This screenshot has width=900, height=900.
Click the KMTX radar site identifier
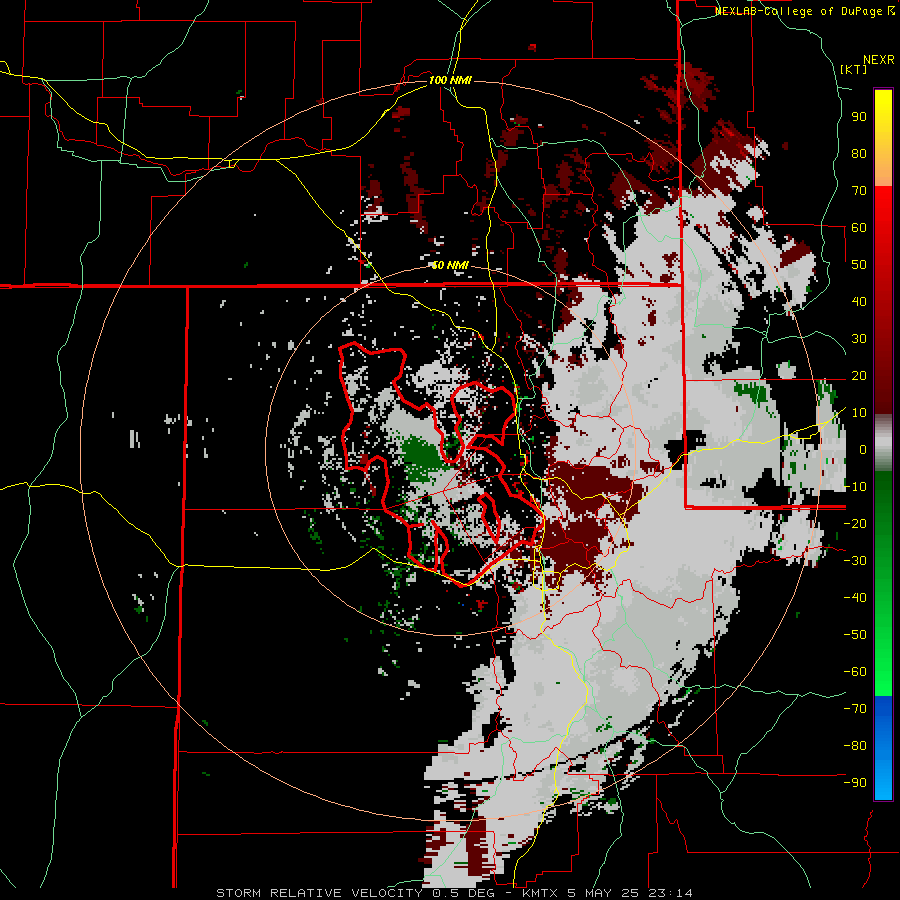[x=542, y=893]
